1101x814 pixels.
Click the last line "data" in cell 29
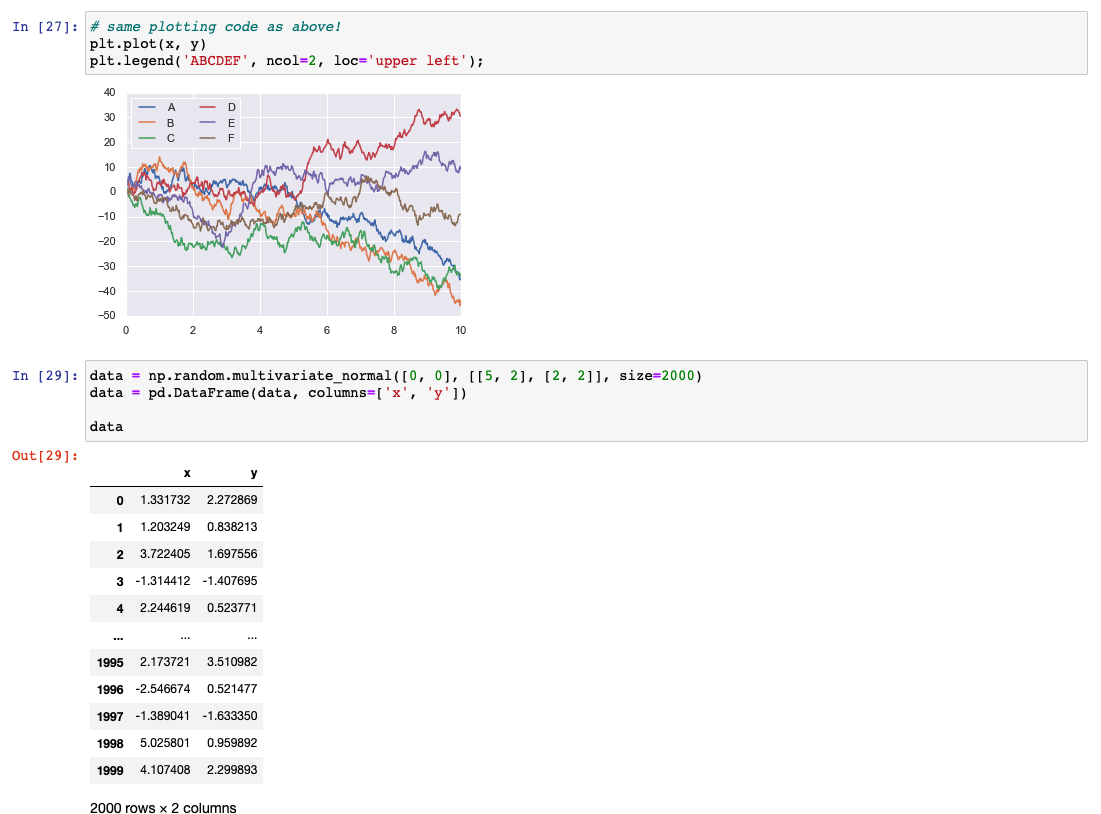(x=107, y=426)
